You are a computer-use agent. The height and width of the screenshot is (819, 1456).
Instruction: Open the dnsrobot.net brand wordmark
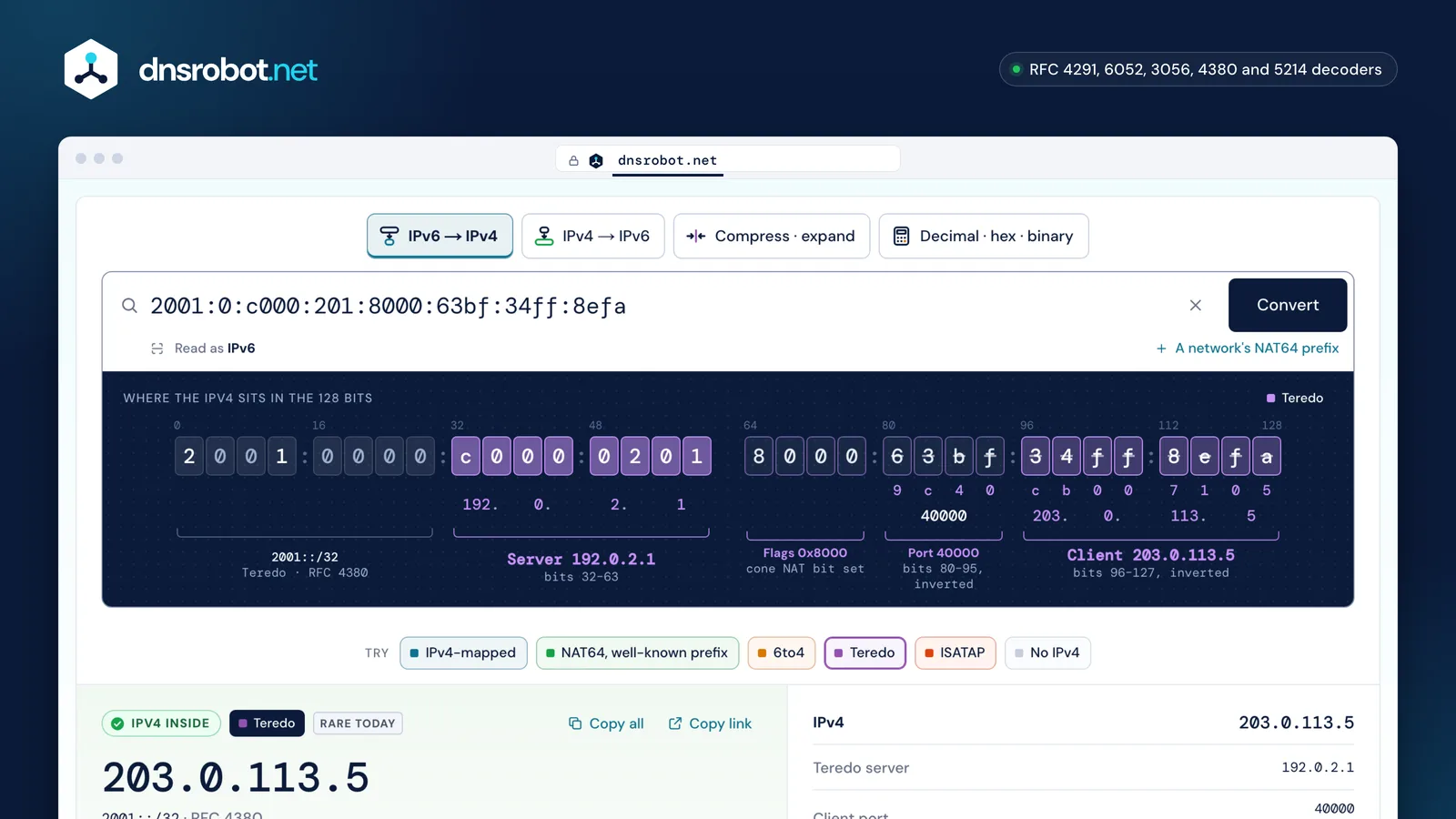pyautogui.click(x=227, y=69)
